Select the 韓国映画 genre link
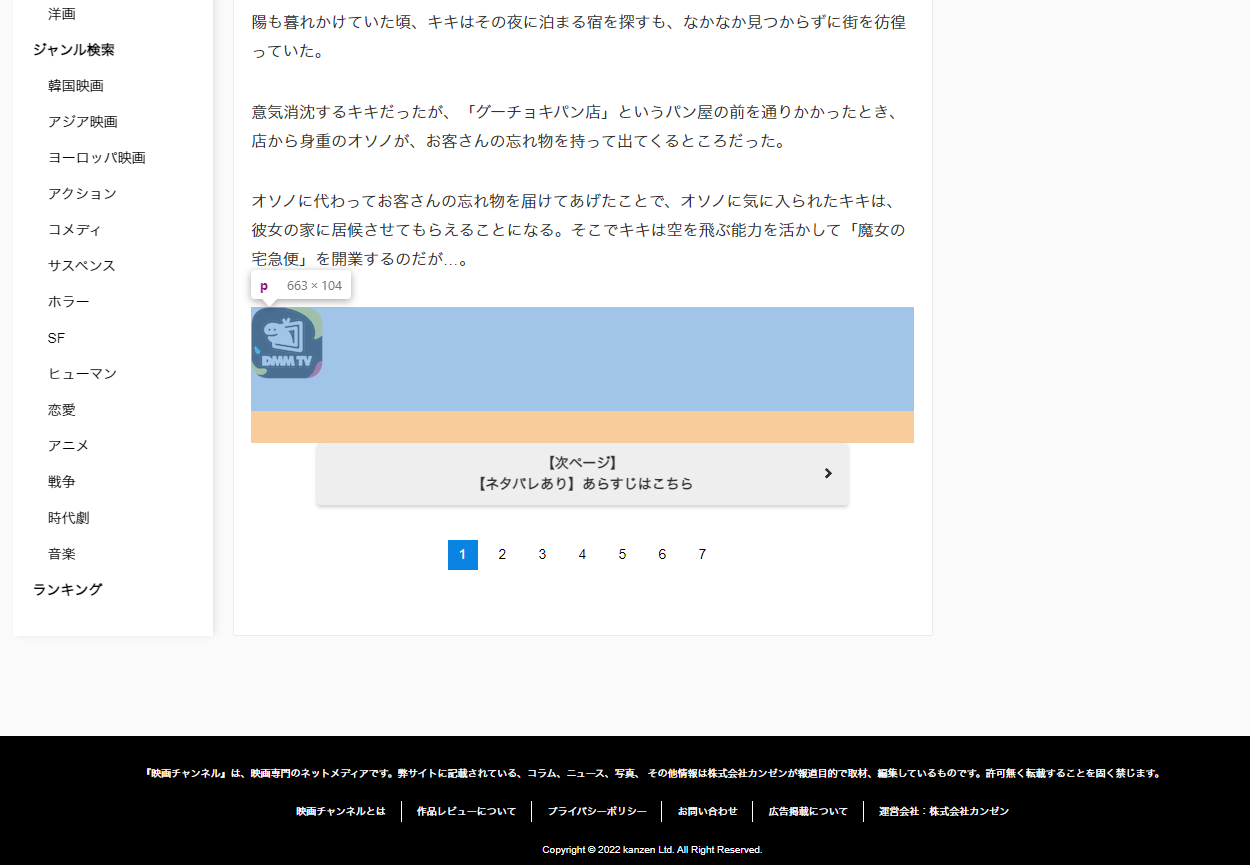 click(76, 85)
